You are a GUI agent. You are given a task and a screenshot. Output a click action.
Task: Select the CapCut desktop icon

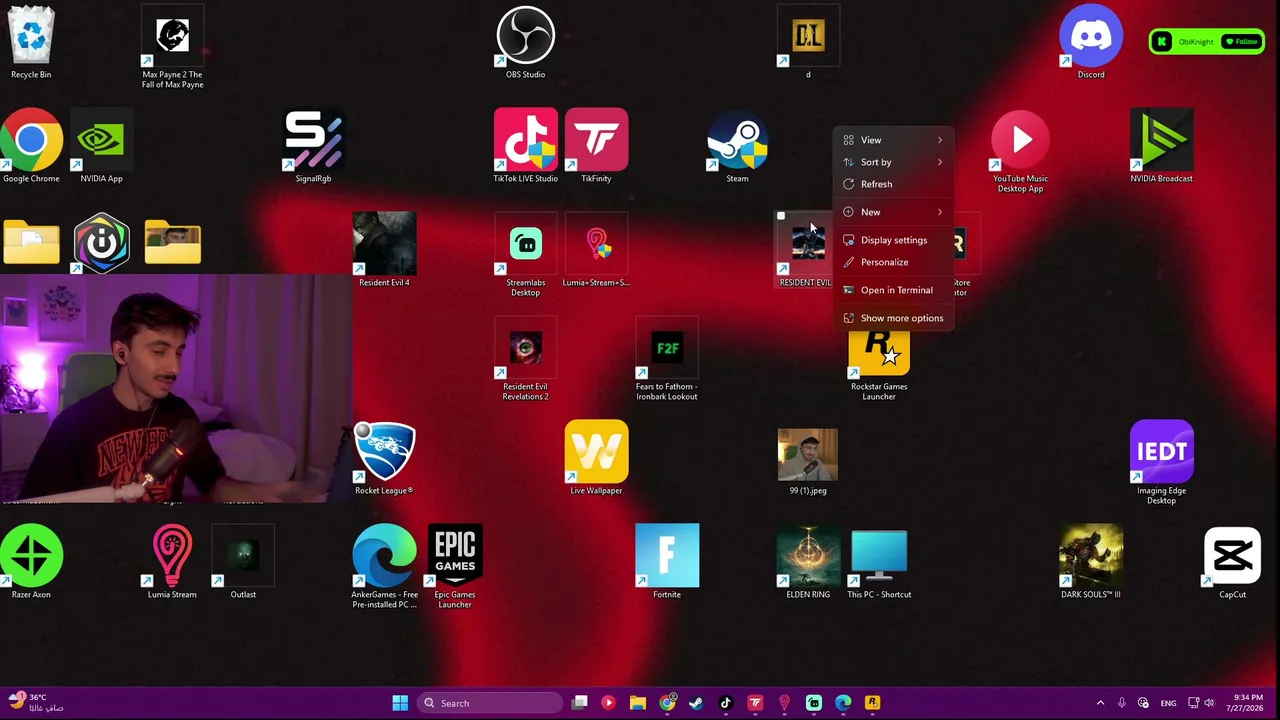tap(1232, 562)
